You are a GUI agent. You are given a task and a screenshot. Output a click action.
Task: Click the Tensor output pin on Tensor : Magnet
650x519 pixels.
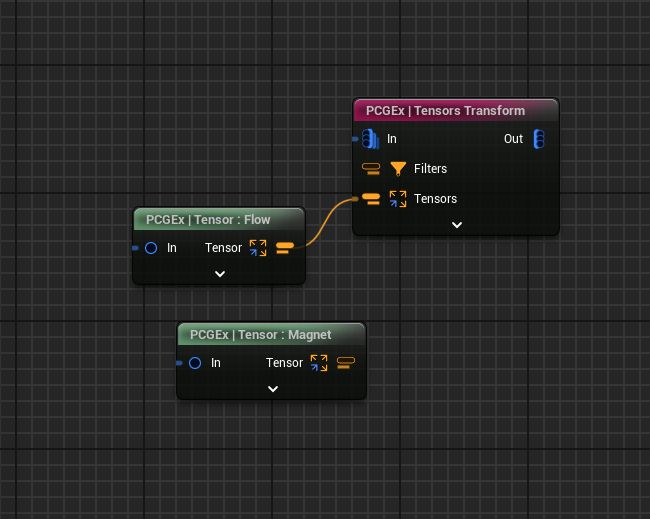coord(346,363)
